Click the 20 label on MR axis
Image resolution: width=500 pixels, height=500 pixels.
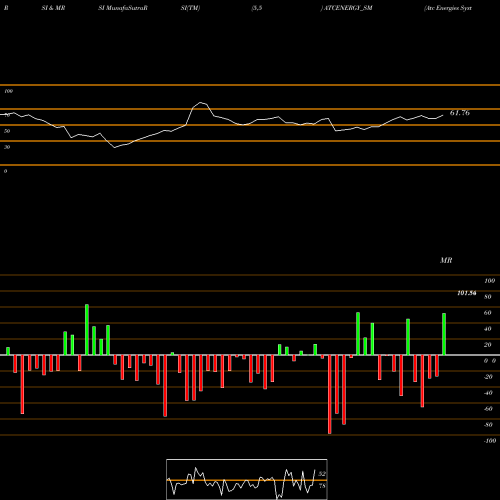488,345
